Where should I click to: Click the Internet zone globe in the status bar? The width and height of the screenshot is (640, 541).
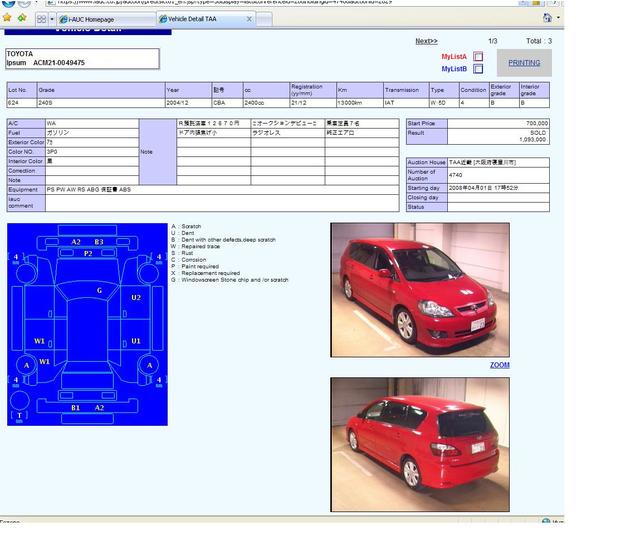pos(546,521)
